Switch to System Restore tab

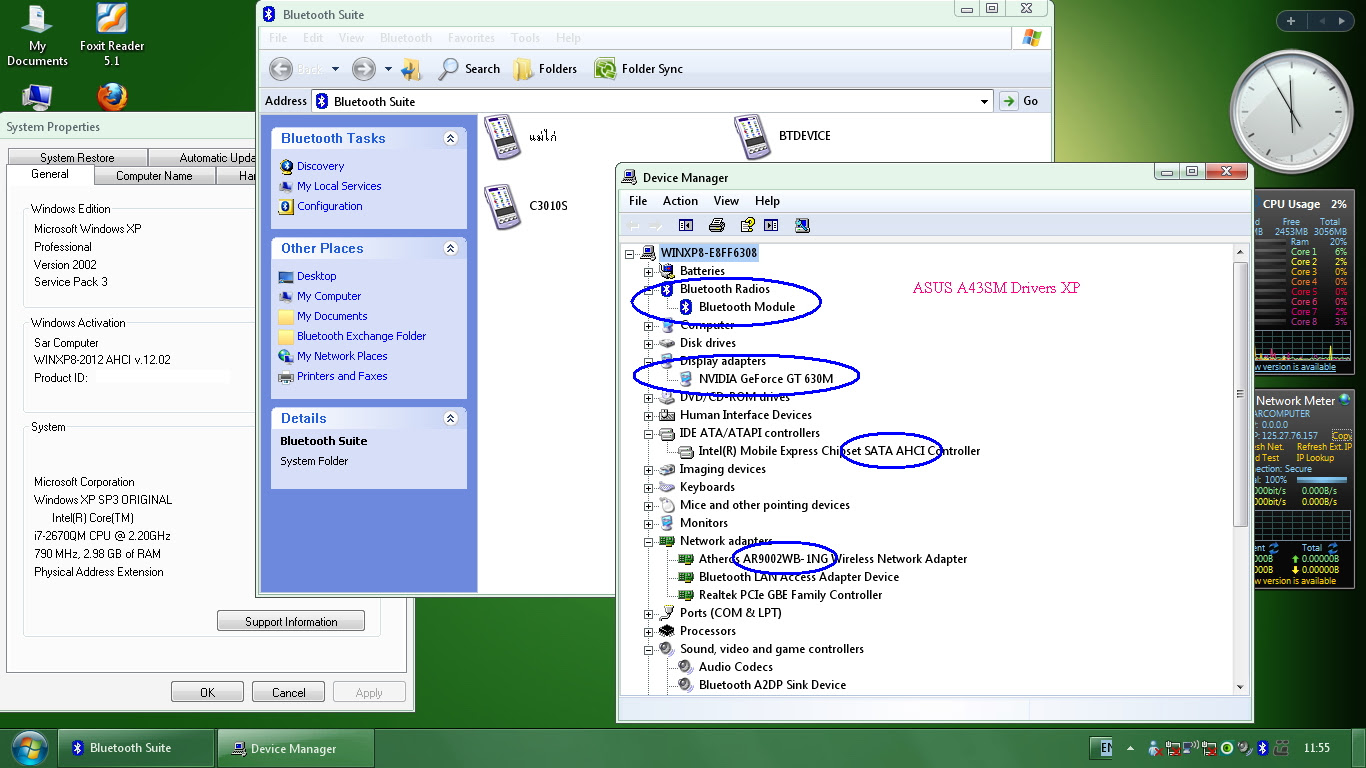(77, 158)
